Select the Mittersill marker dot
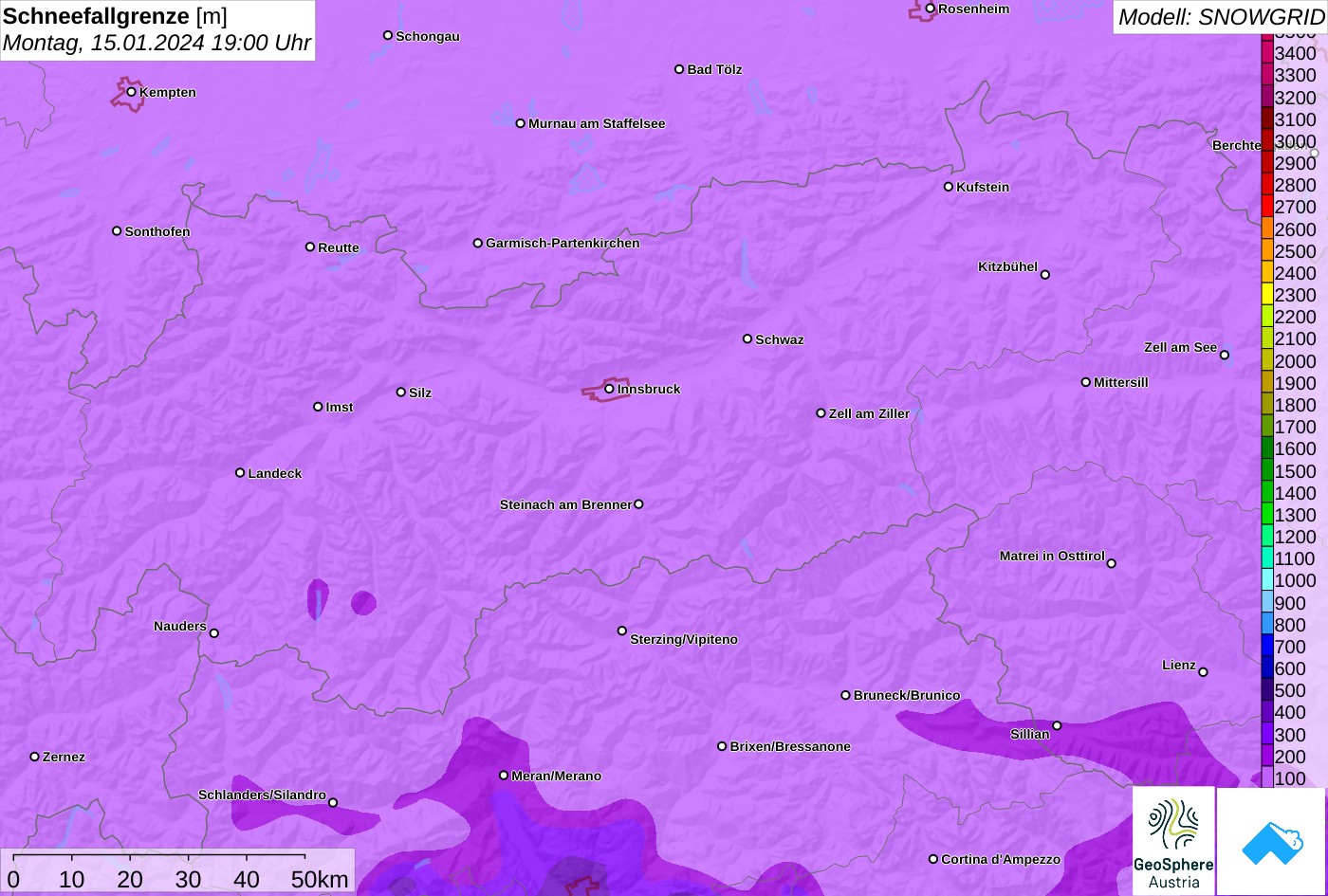This screenshot has width=1328, height=896. (x=1086, y=382)
